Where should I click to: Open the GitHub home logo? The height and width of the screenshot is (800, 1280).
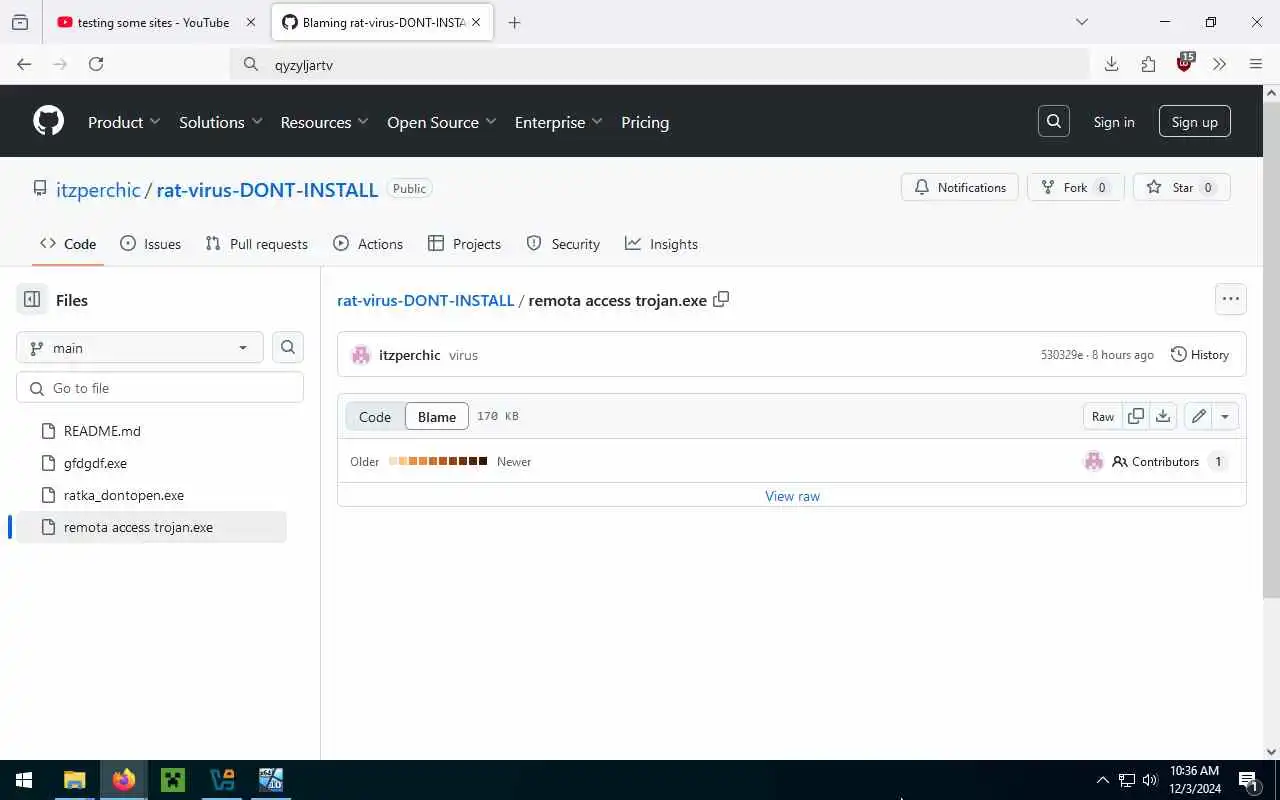pos(48,122)
